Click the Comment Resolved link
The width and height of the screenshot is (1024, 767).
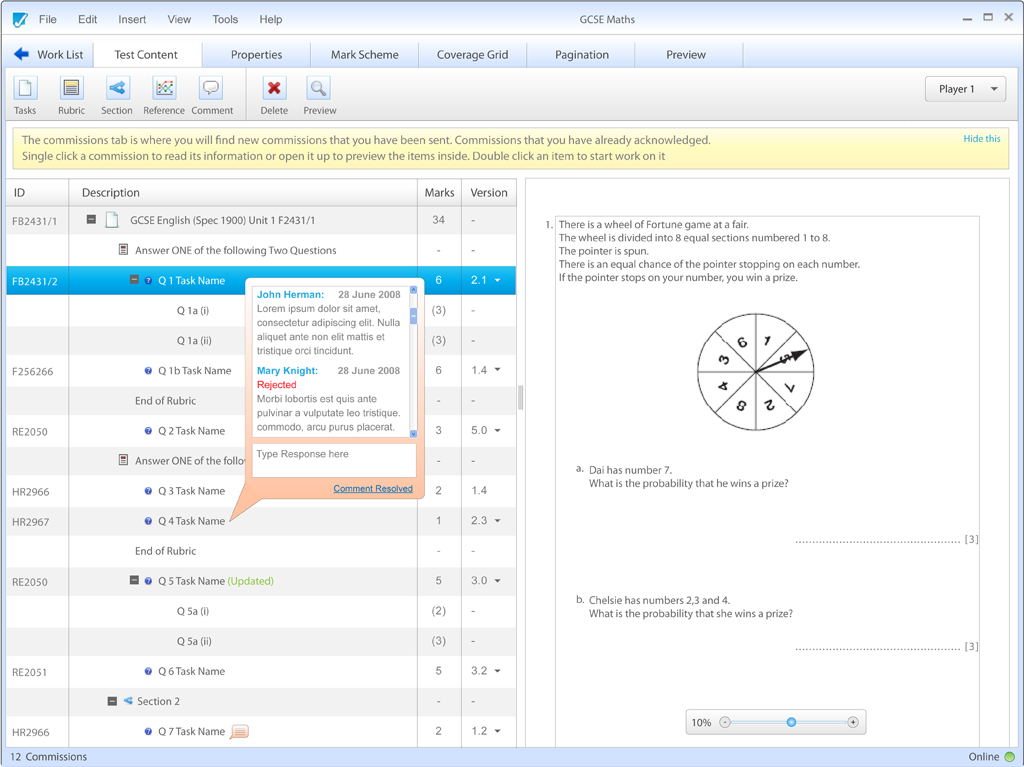pyautogui.click(x=373, y=489)
